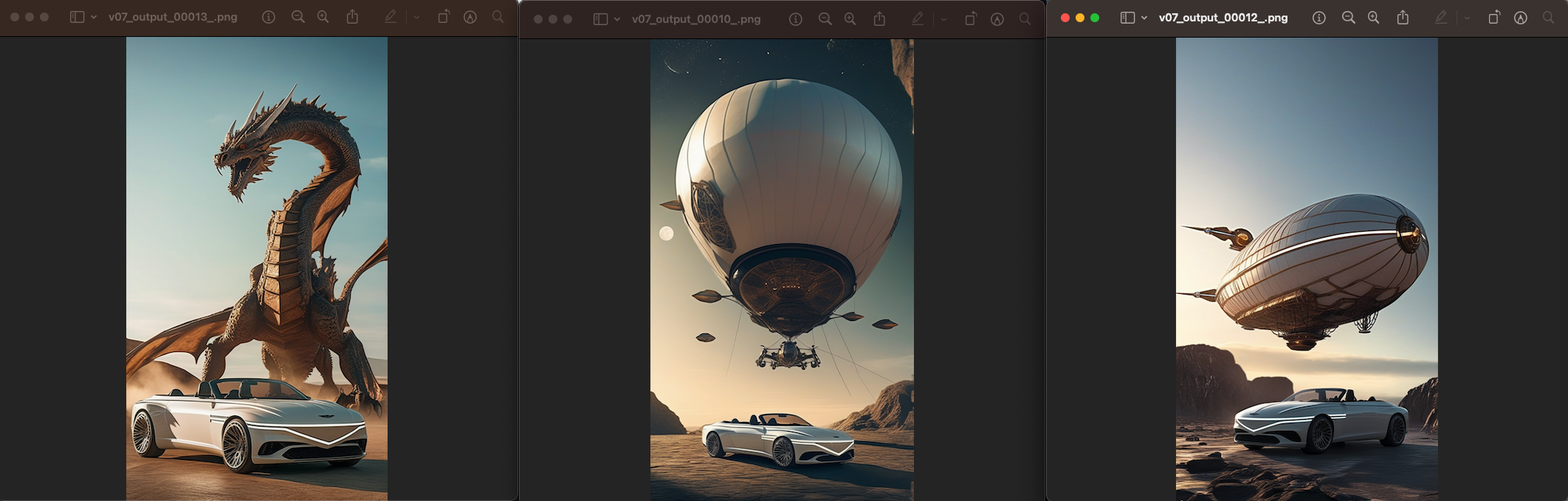Toggle sidebar in v07_output_00012_.png window
The height and width of the screenshot is (501, 1568).
pyautogui.click(x=1127, y=18)
